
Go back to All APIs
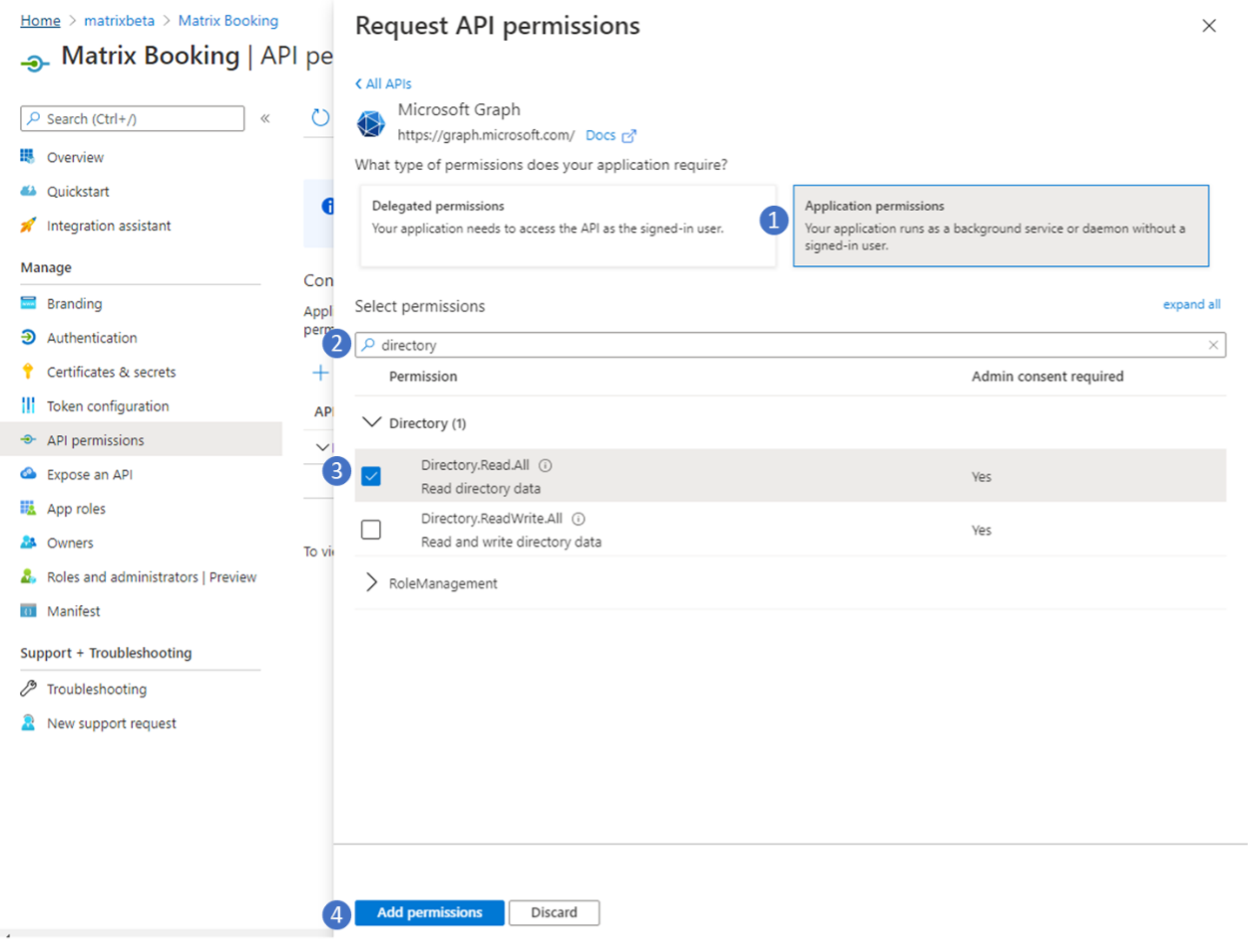pyautogui.click(x=383, y=84)
